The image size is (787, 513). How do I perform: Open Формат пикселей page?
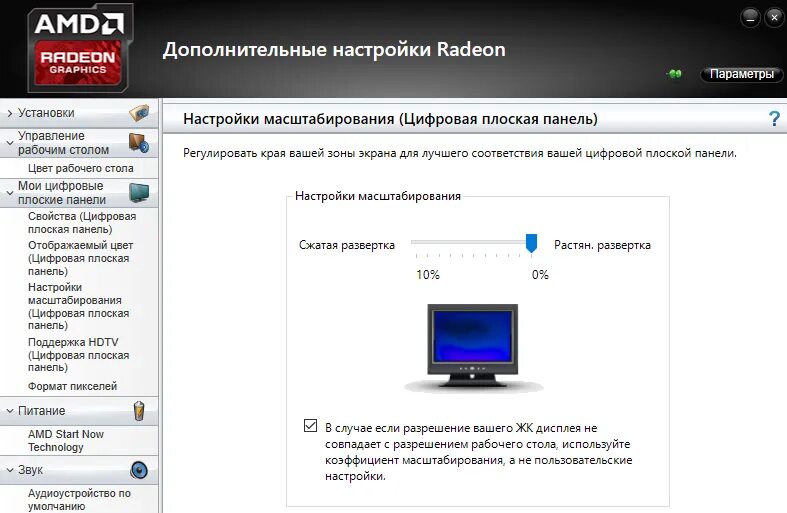pos(72,386)
